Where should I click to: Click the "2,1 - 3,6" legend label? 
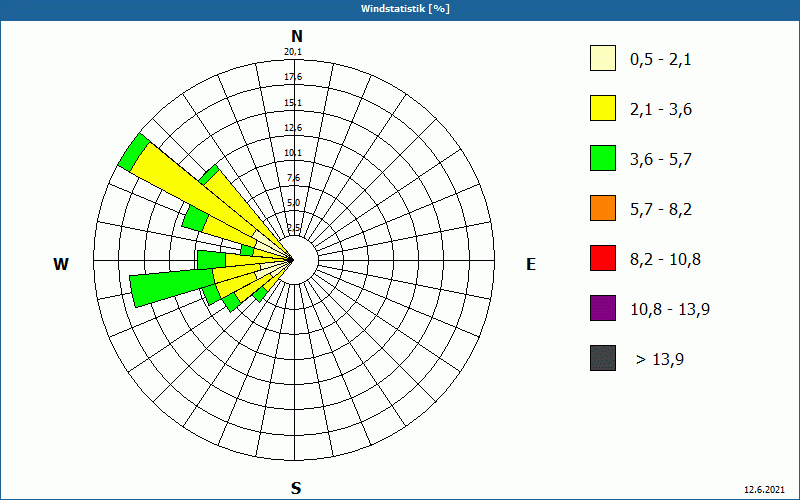click(661, 110)
